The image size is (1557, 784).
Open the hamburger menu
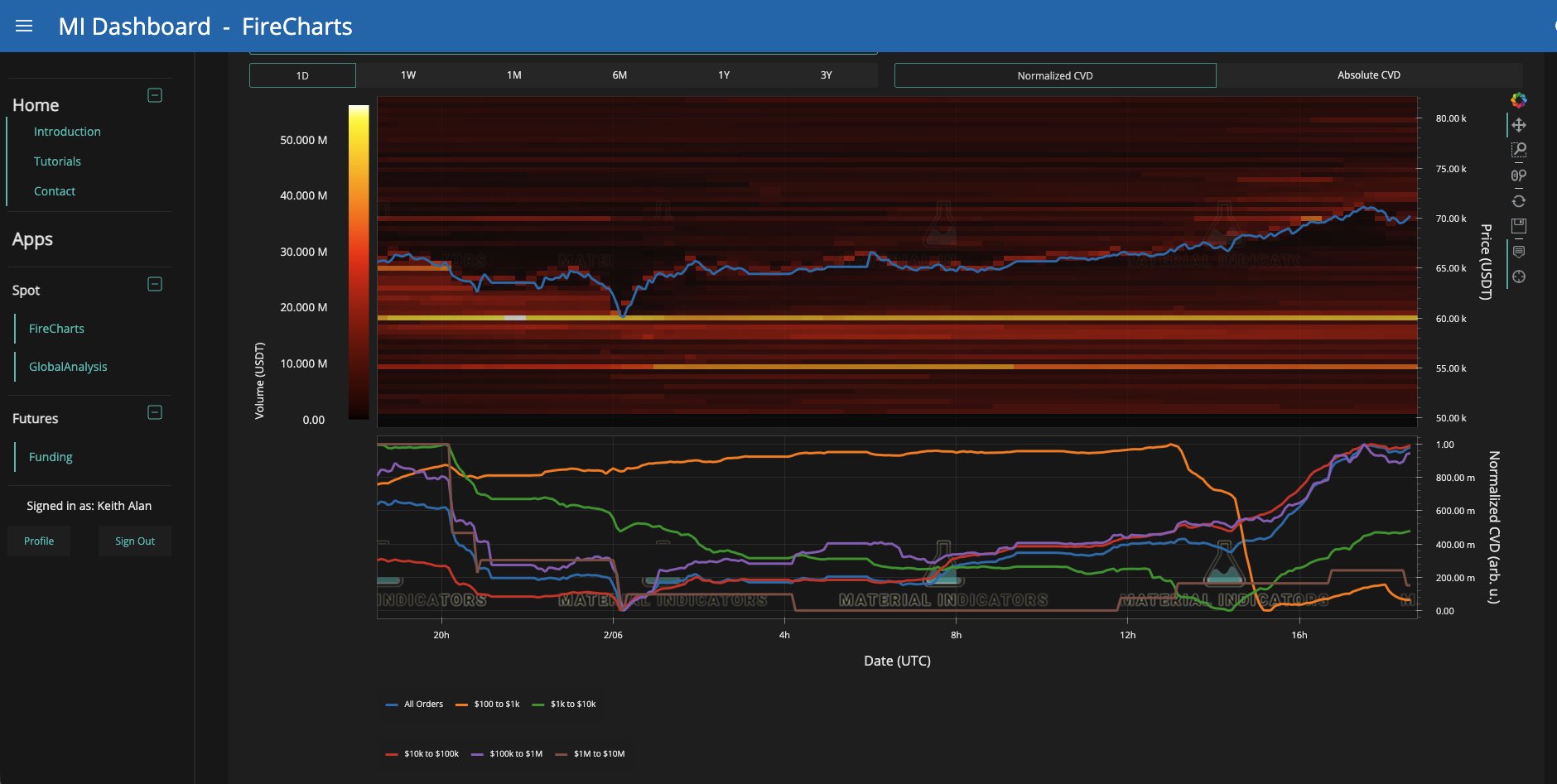24,26
